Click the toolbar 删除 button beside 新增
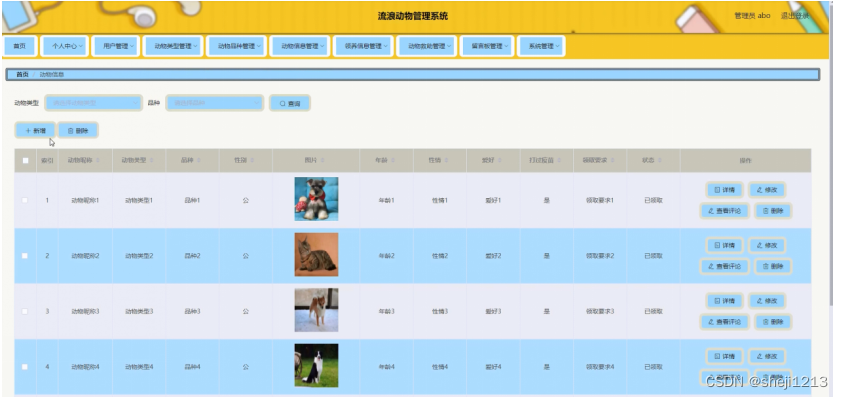This screenshot has width=843, height=399. pyautogui.click(x=78, y=131)
